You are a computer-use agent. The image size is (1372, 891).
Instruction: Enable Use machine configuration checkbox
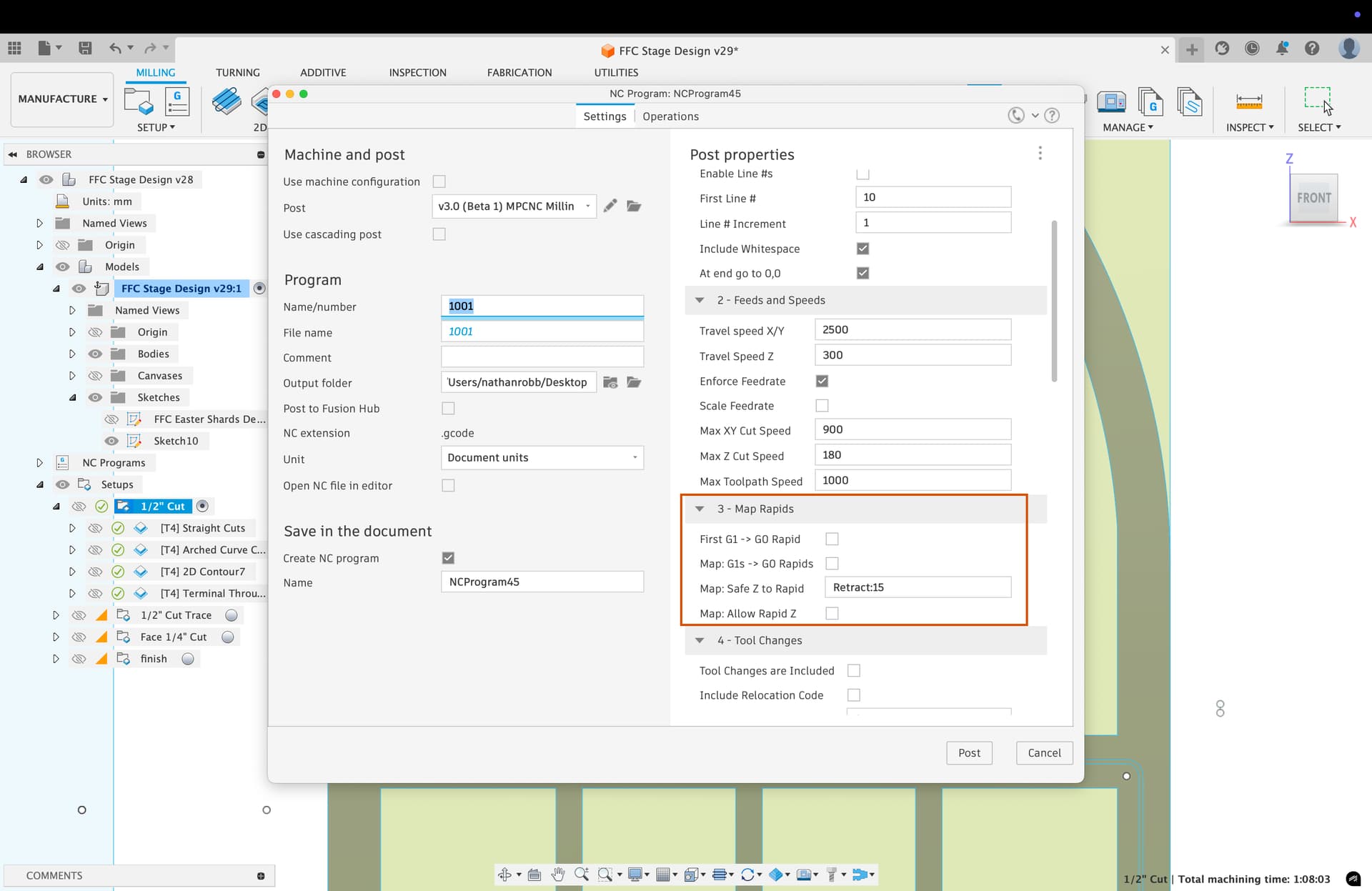pyautogui.click(x=439, y=181)
